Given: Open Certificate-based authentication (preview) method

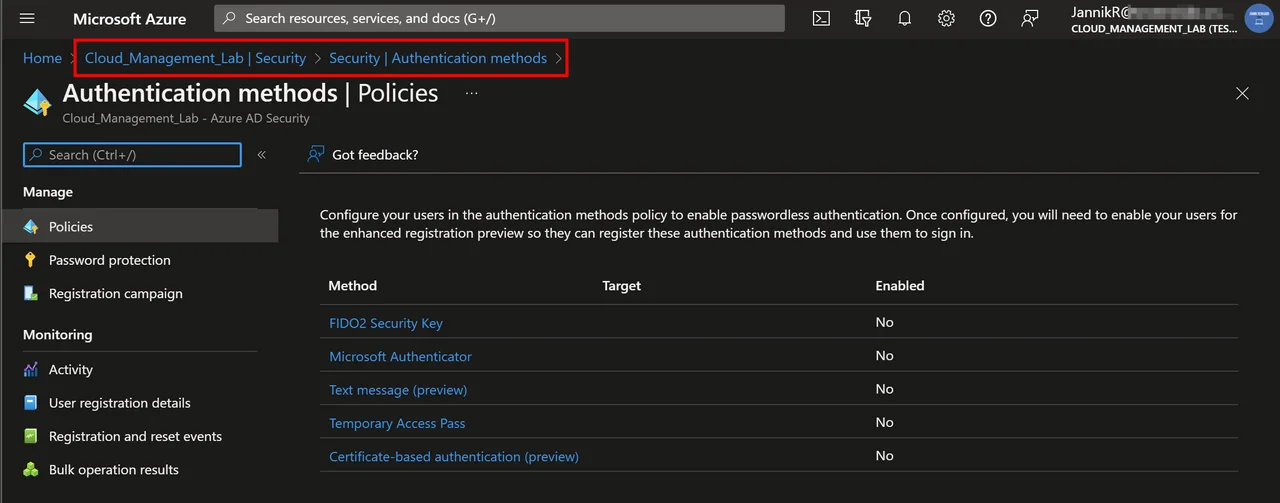Looking at the screenshot, I should pos(454,456).
